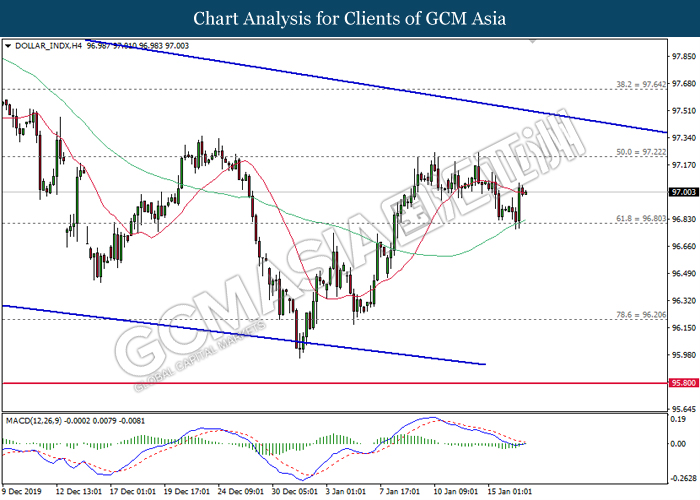
Task: Click the 61.8 = 96.803 Fibonacci label
Action: pos(641,219)
